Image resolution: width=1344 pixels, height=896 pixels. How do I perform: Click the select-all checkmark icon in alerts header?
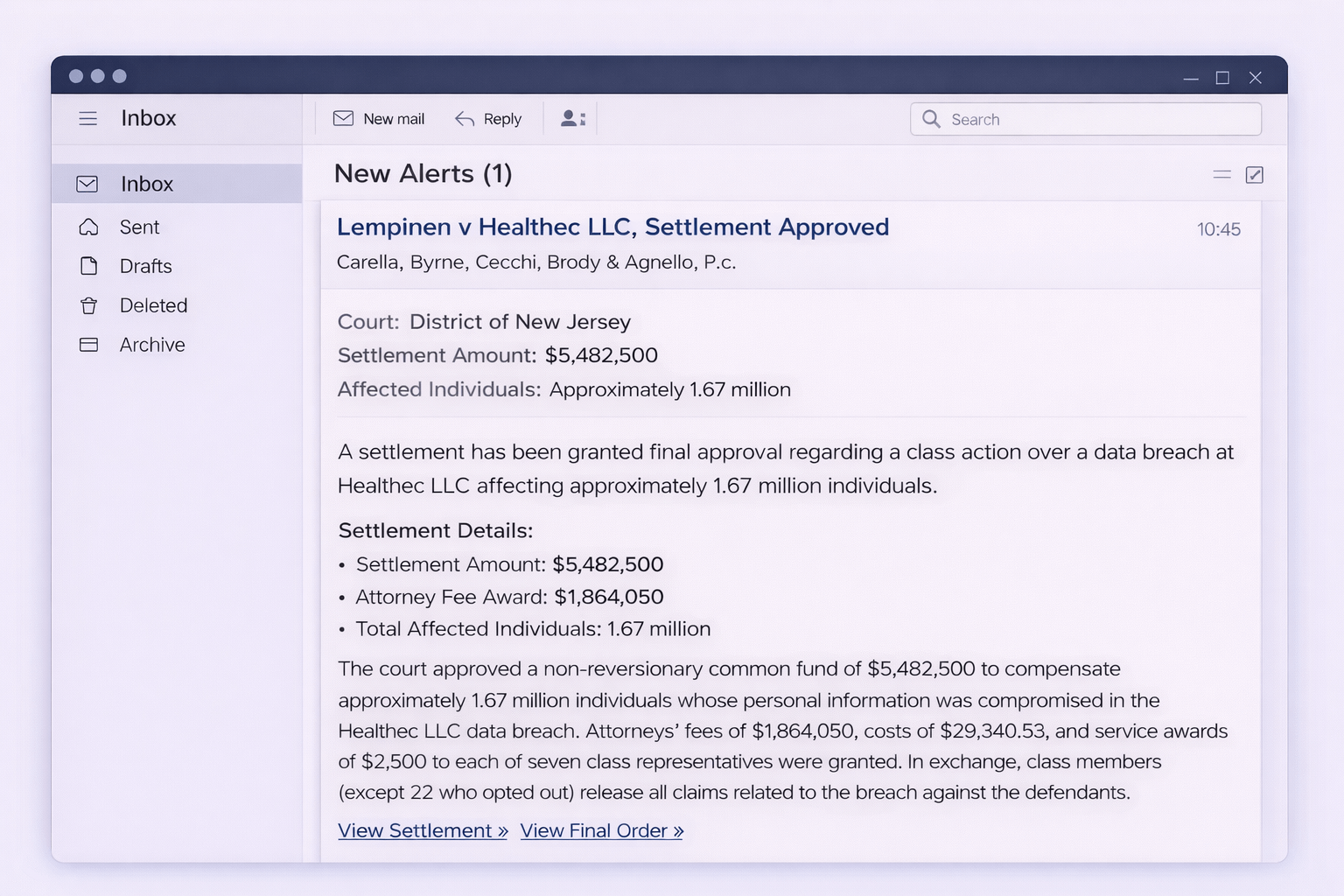(1255, 175)
